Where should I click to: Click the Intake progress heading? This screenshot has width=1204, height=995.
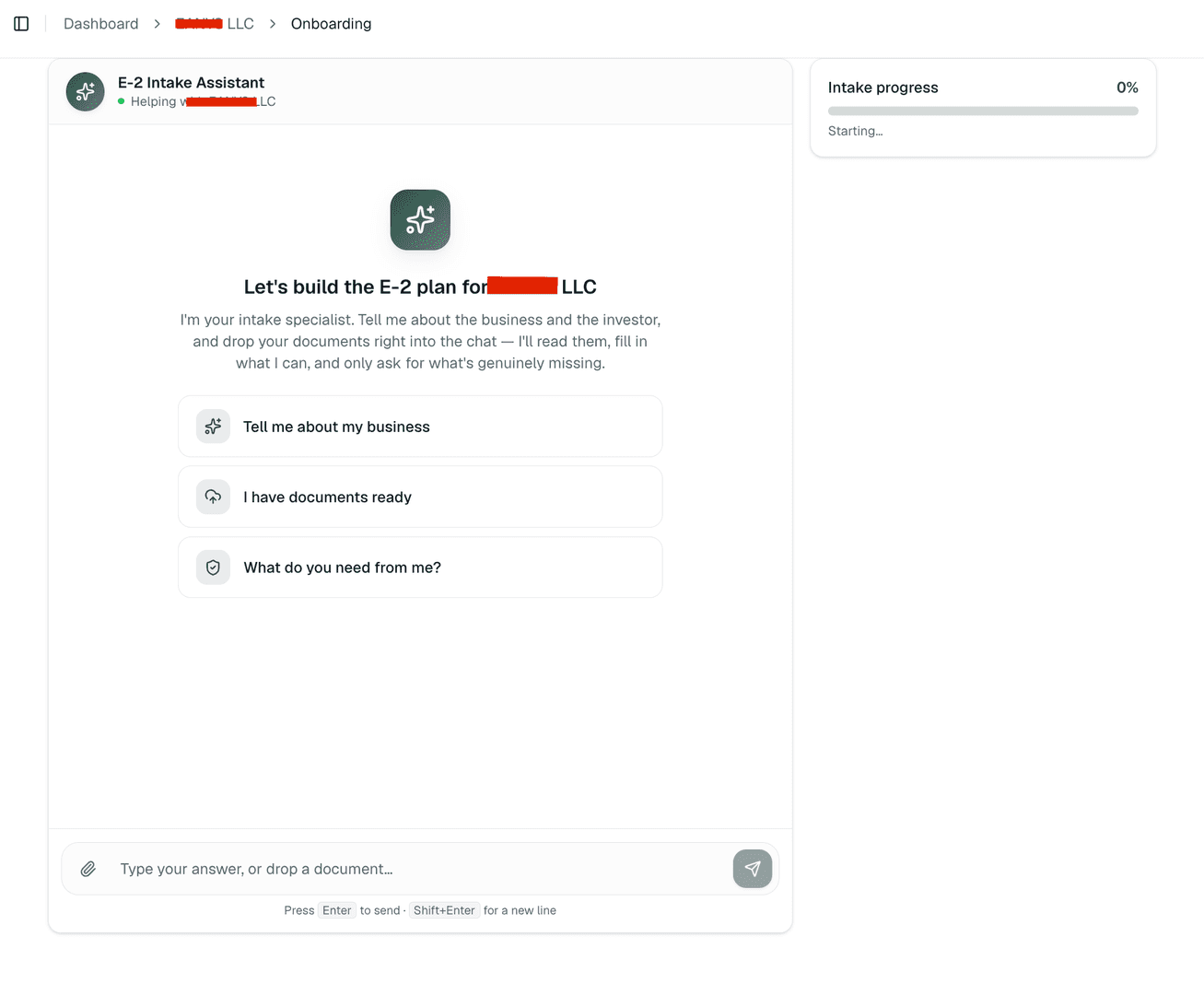883,88
